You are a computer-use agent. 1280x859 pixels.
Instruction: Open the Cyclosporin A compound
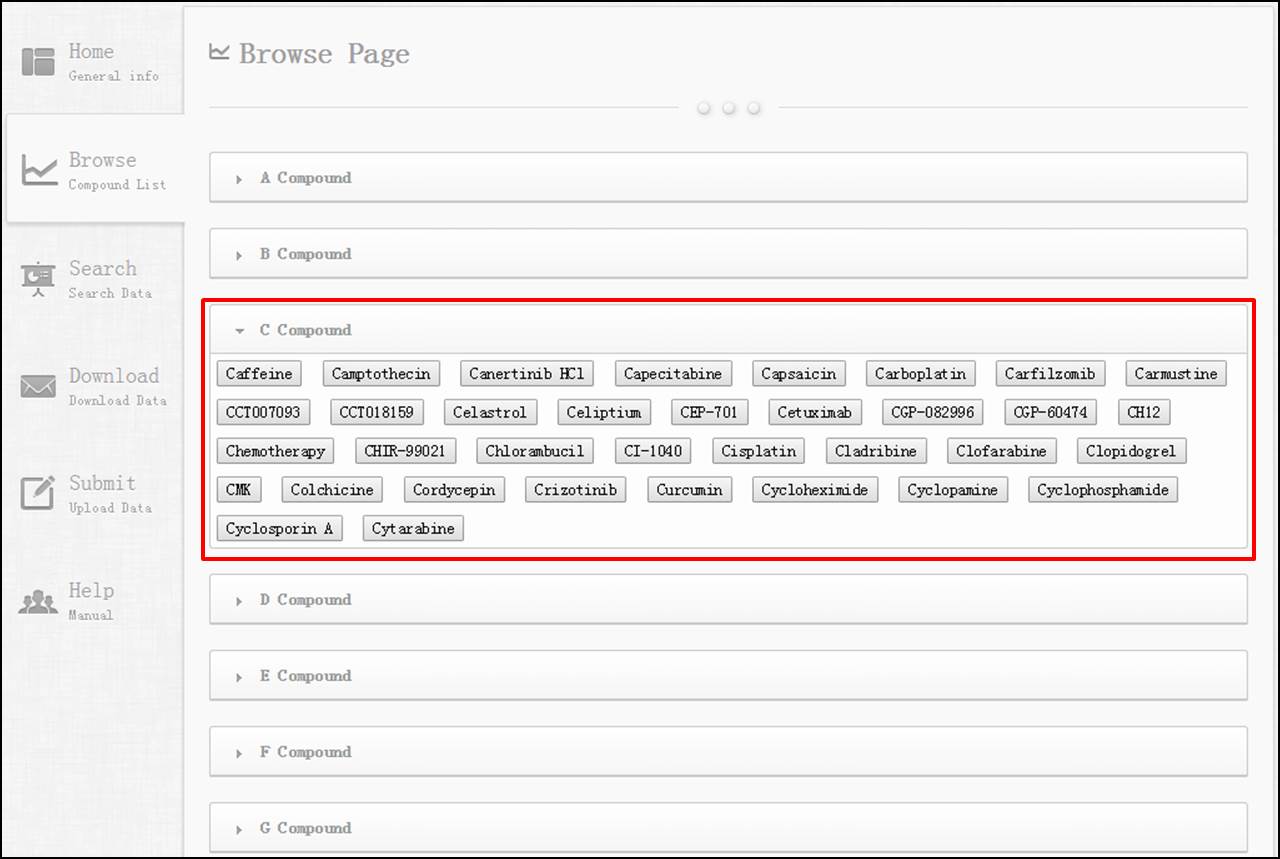click(x=280, y=528)
